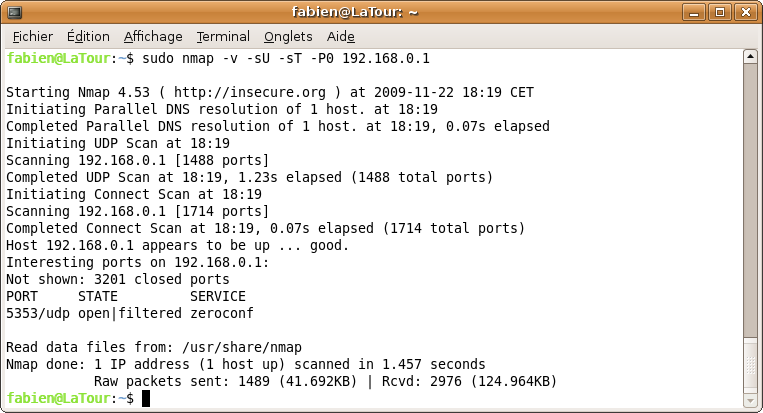Screen dimensions: 763x413
Task: Close the terminal window
Action: (748, 12)
